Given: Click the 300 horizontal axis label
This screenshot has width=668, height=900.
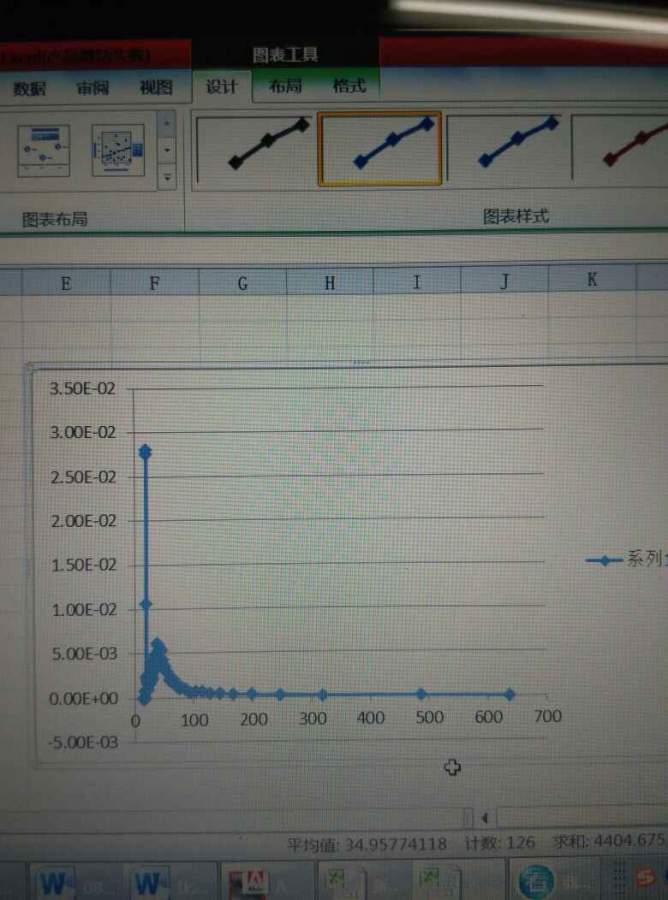Looking at the screenshot, I should coord(313,718).
